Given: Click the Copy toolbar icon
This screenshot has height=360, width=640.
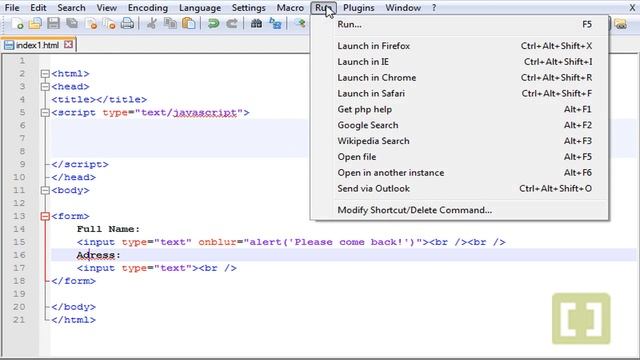Looking at the screenshot, I should (x=170, y=24).
